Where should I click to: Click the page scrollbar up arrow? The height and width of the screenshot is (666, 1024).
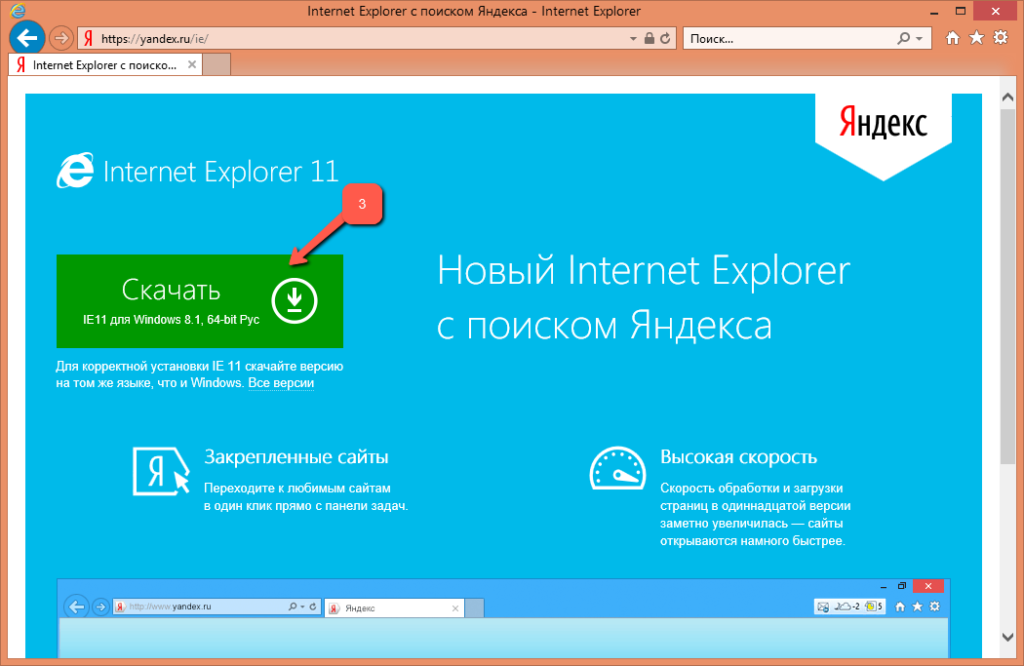click(1008, 97)
